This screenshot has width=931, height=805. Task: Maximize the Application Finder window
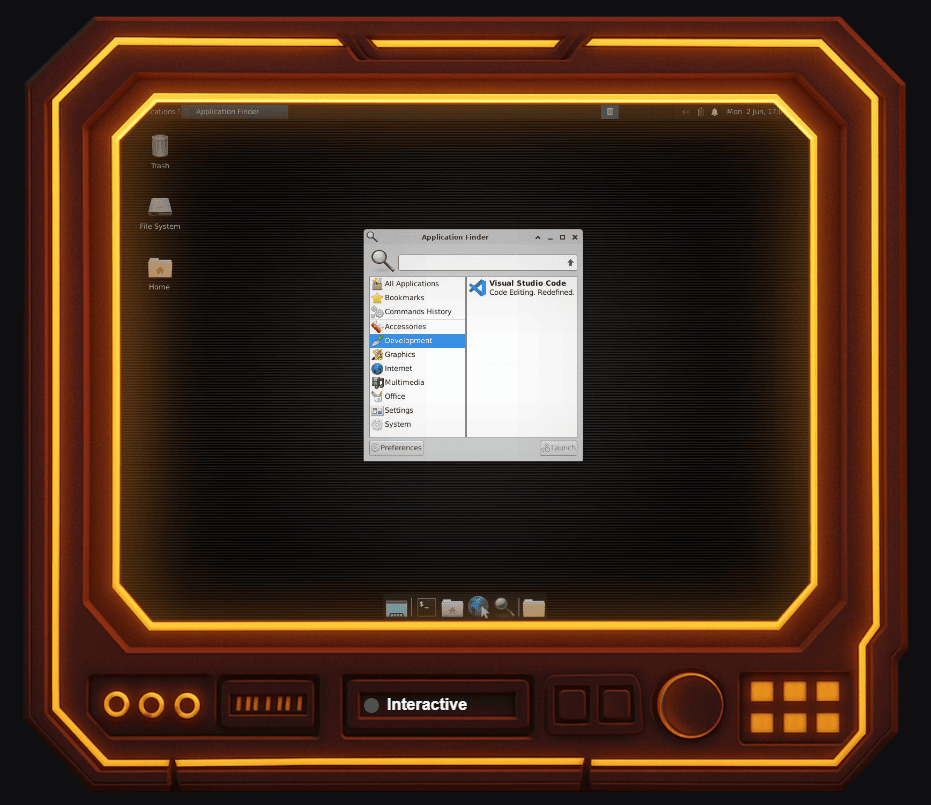[562, 237]
